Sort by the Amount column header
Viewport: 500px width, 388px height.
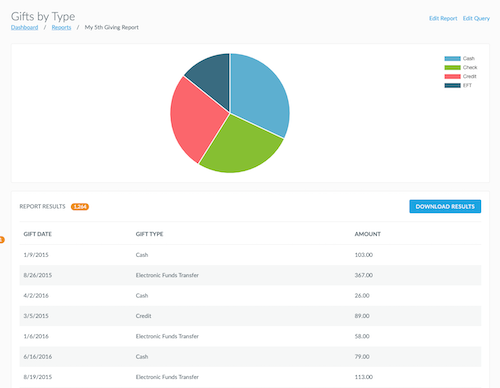pos(367,234)
